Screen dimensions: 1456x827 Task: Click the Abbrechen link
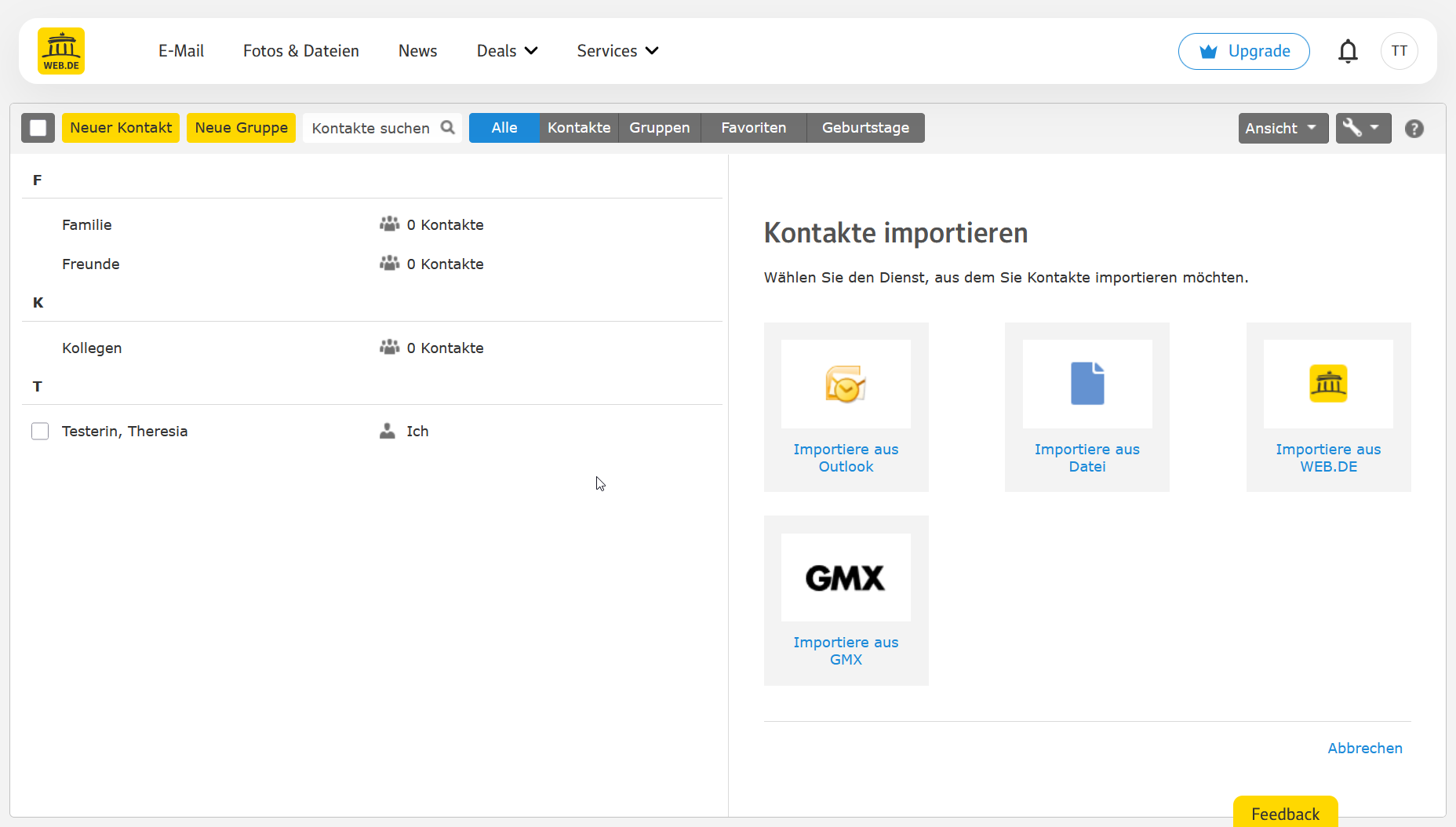tap(1364, 749)
